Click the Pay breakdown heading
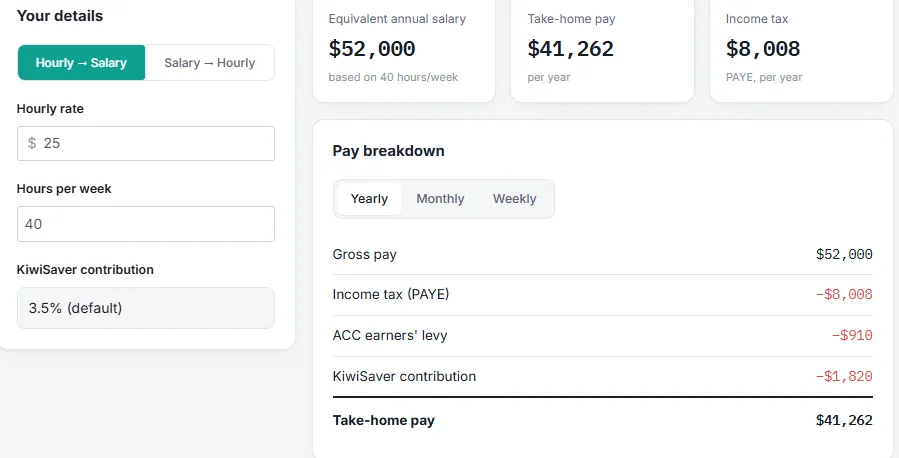The height and width of the screenshot is (458, 899). pos(388,151)
